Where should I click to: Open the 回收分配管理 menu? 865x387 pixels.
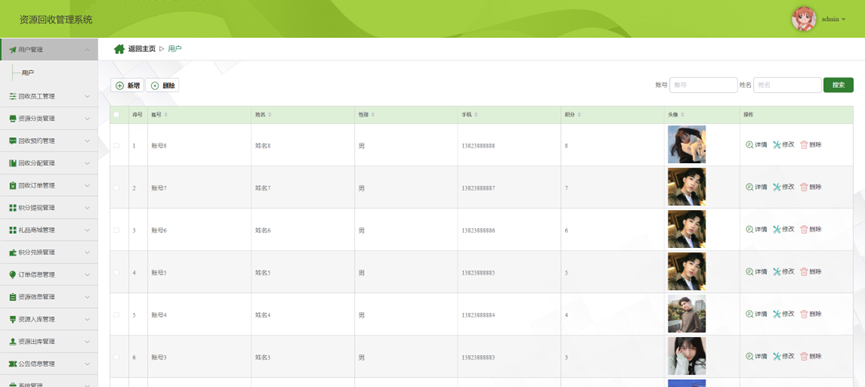pyautogui.click(x=49, y=163)
